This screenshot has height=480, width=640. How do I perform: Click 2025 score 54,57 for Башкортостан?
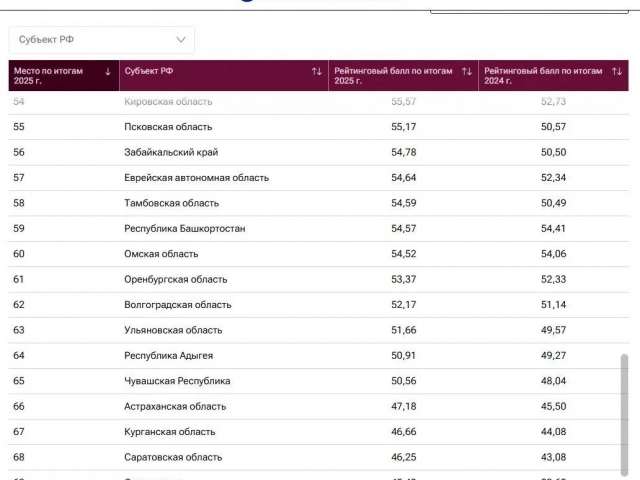coord(403,229)
